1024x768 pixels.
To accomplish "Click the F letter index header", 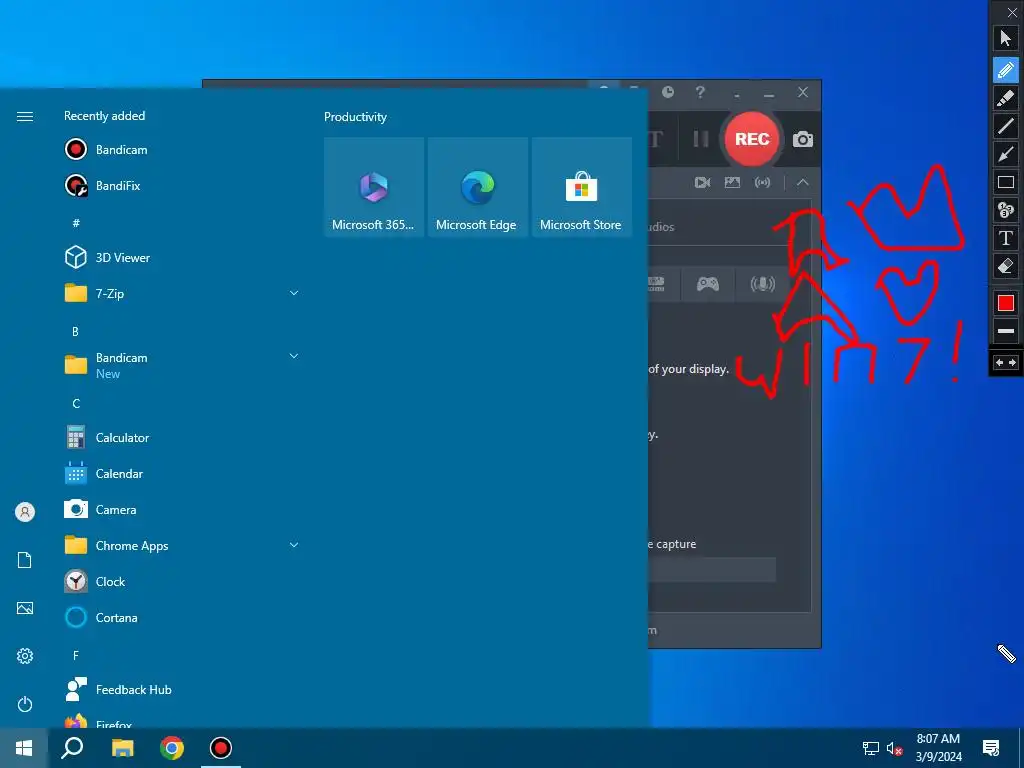I will point(76,655).
